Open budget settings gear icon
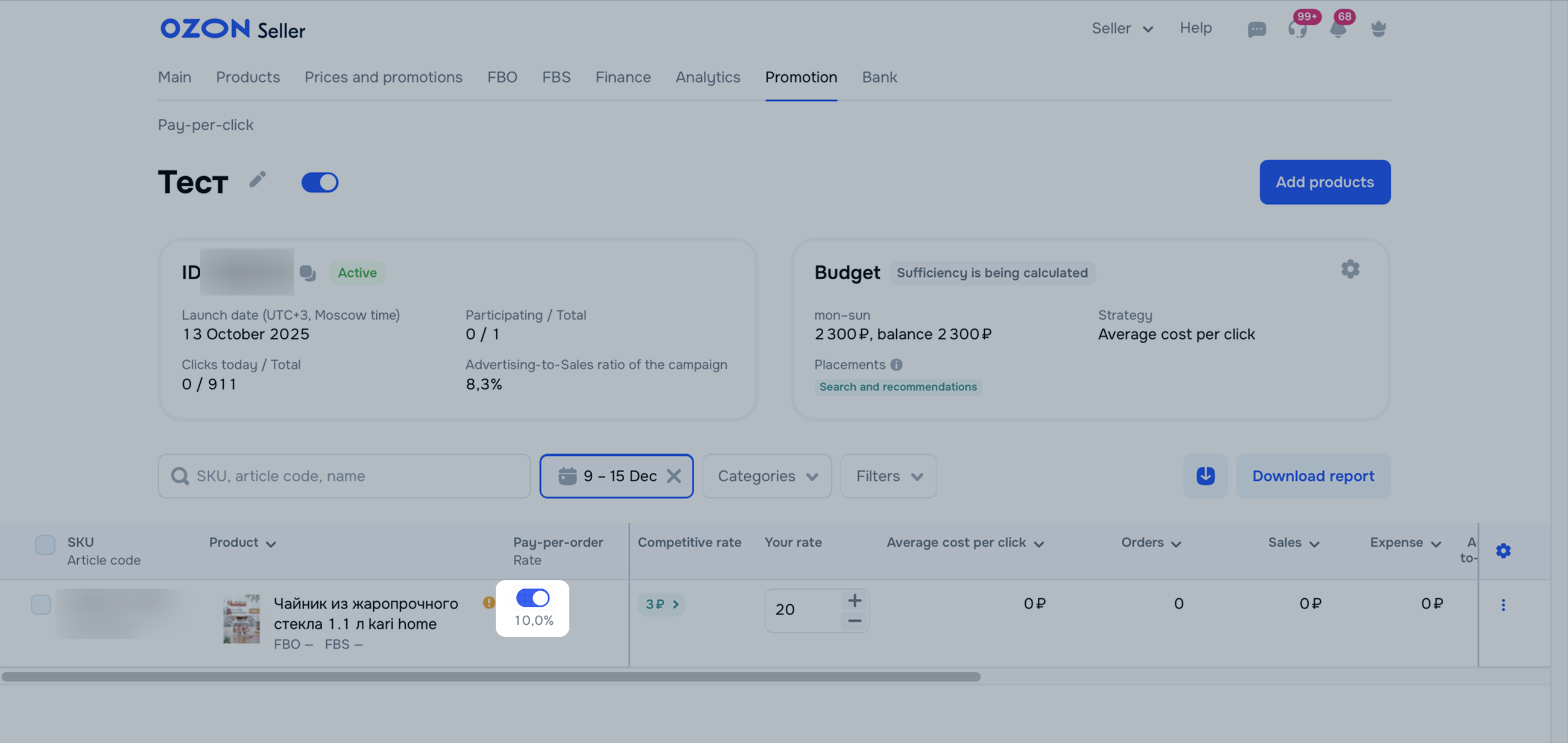The width and height of the screenshot is (1568, 743). [x=1350, y=269]
